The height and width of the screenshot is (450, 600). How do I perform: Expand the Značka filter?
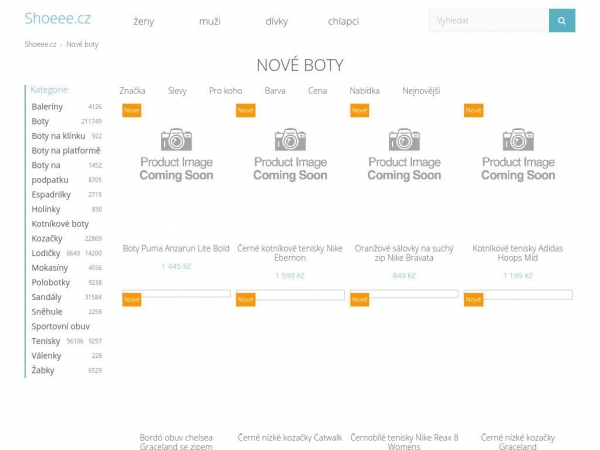pos(132,91)
